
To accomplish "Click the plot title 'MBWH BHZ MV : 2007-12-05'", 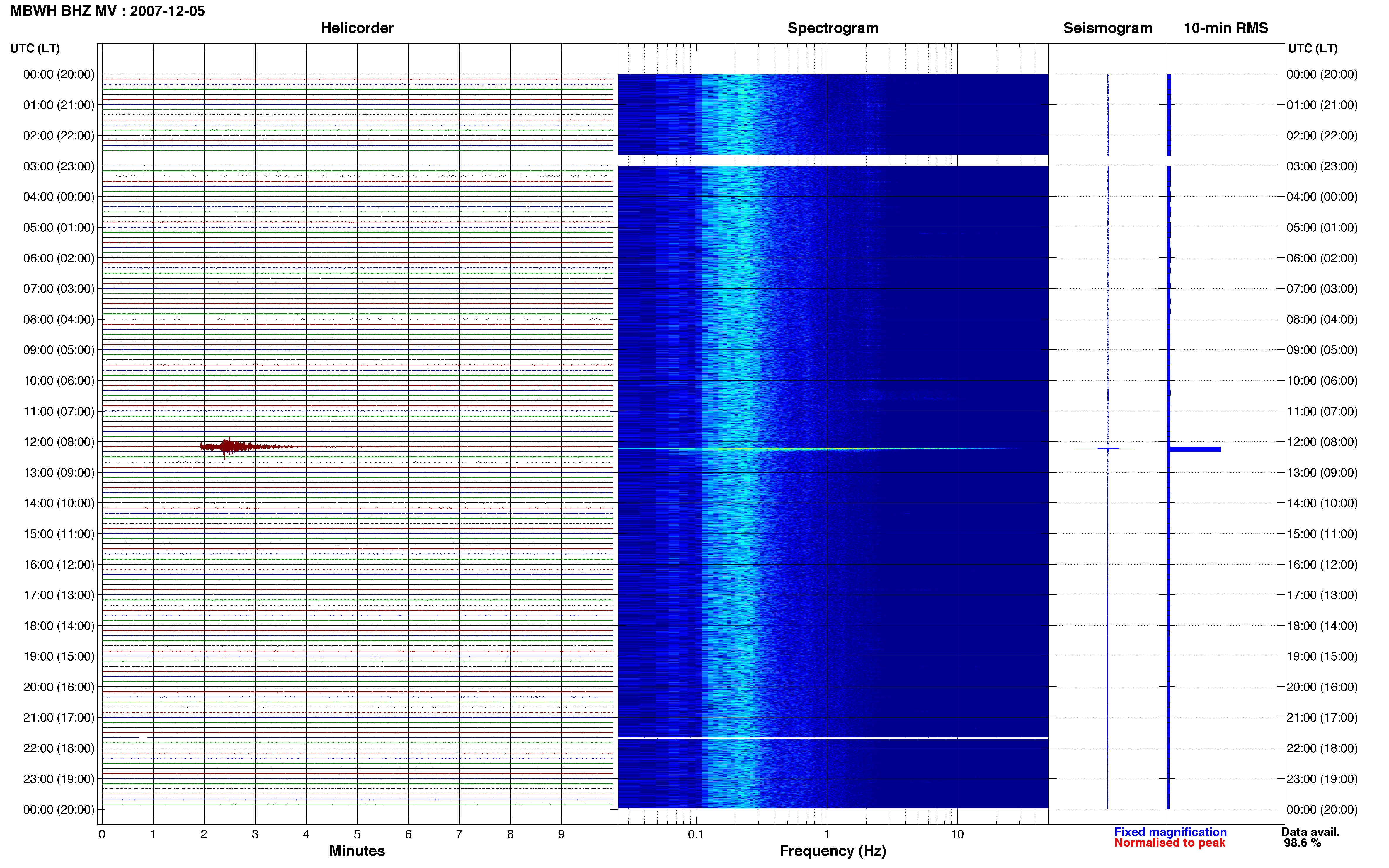I will (x=107, y=11).
